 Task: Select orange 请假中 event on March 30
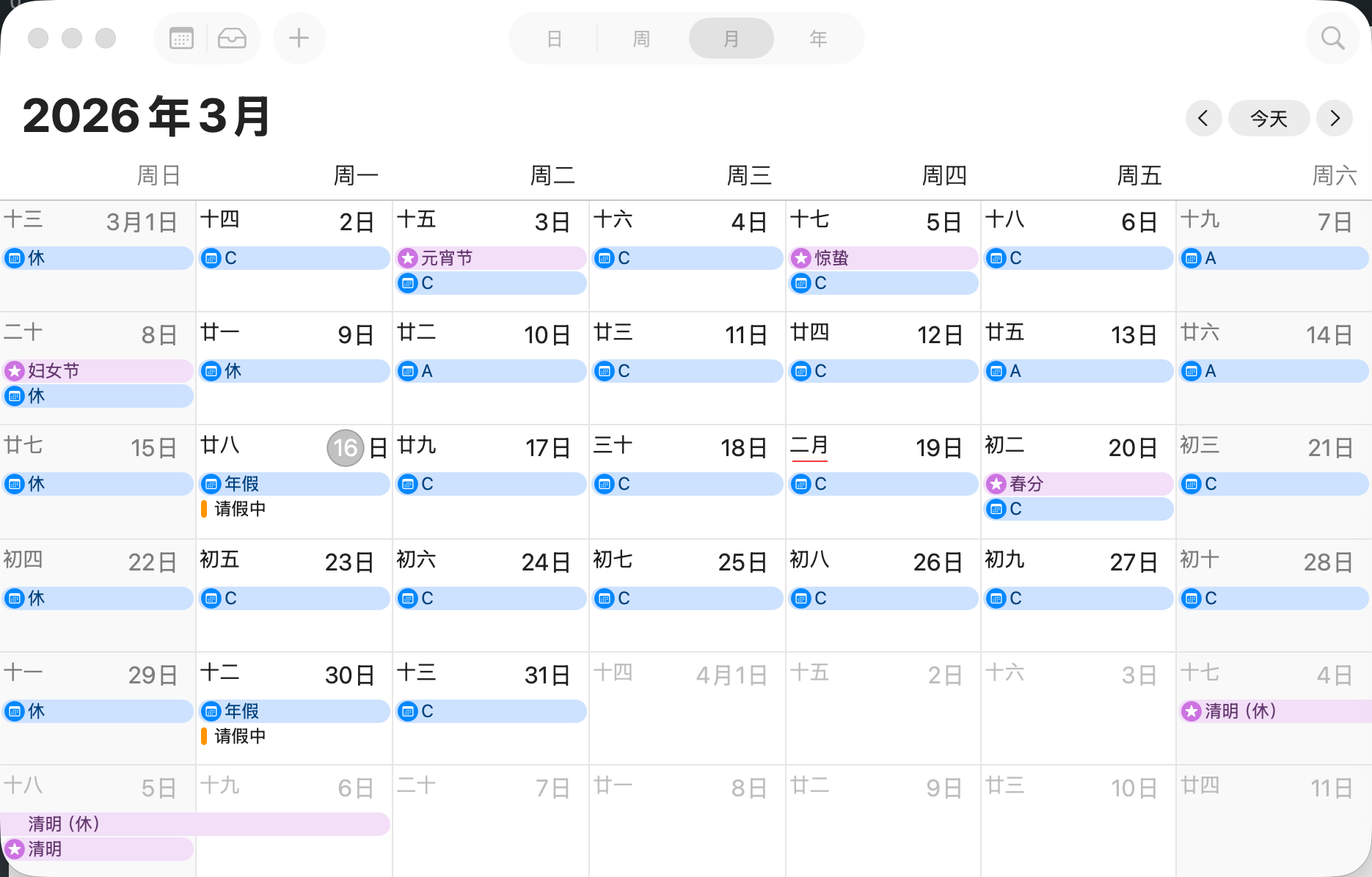click(x=239, y=736)
